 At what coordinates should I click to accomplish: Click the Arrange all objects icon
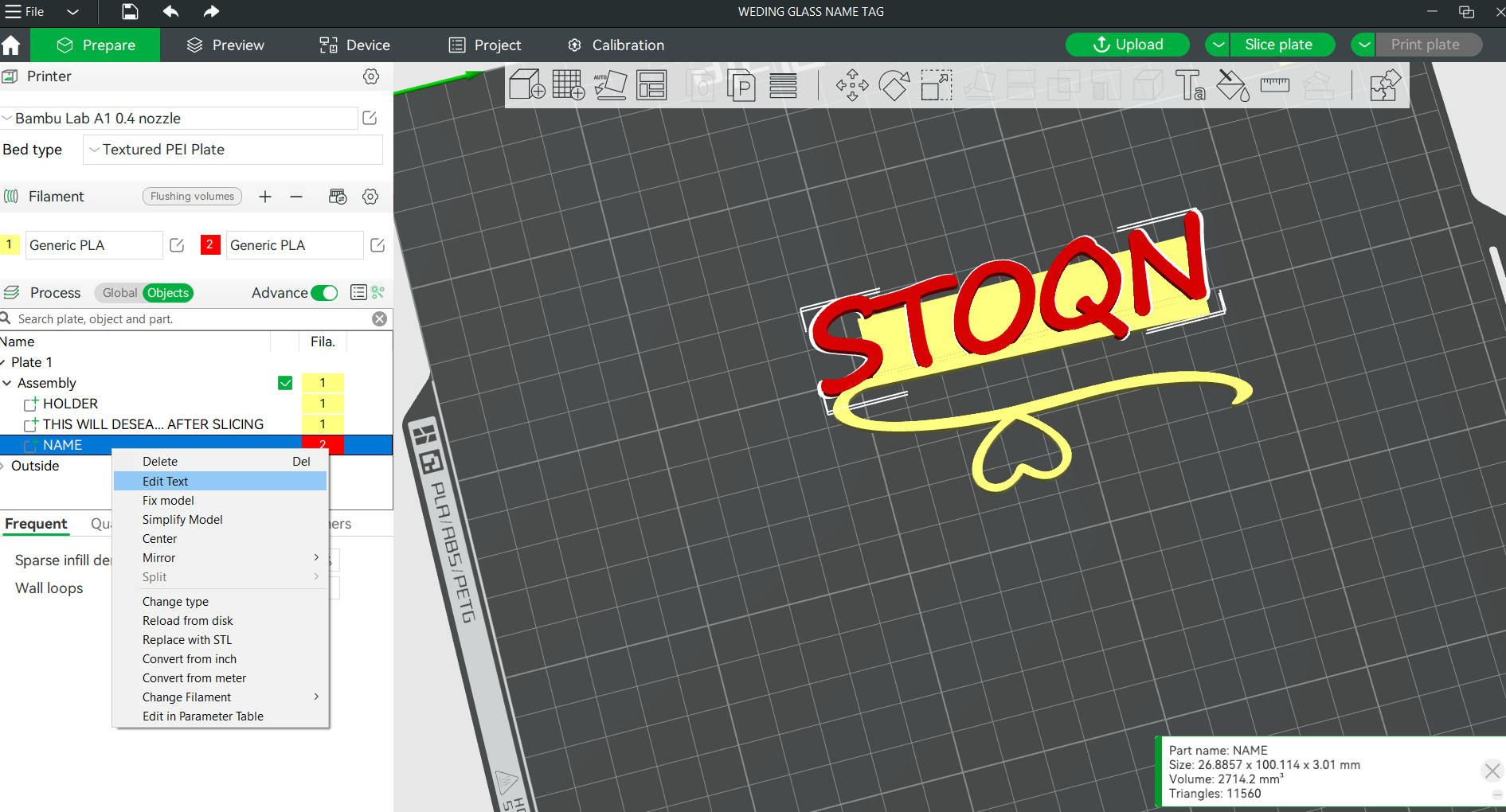click(651, 84)
